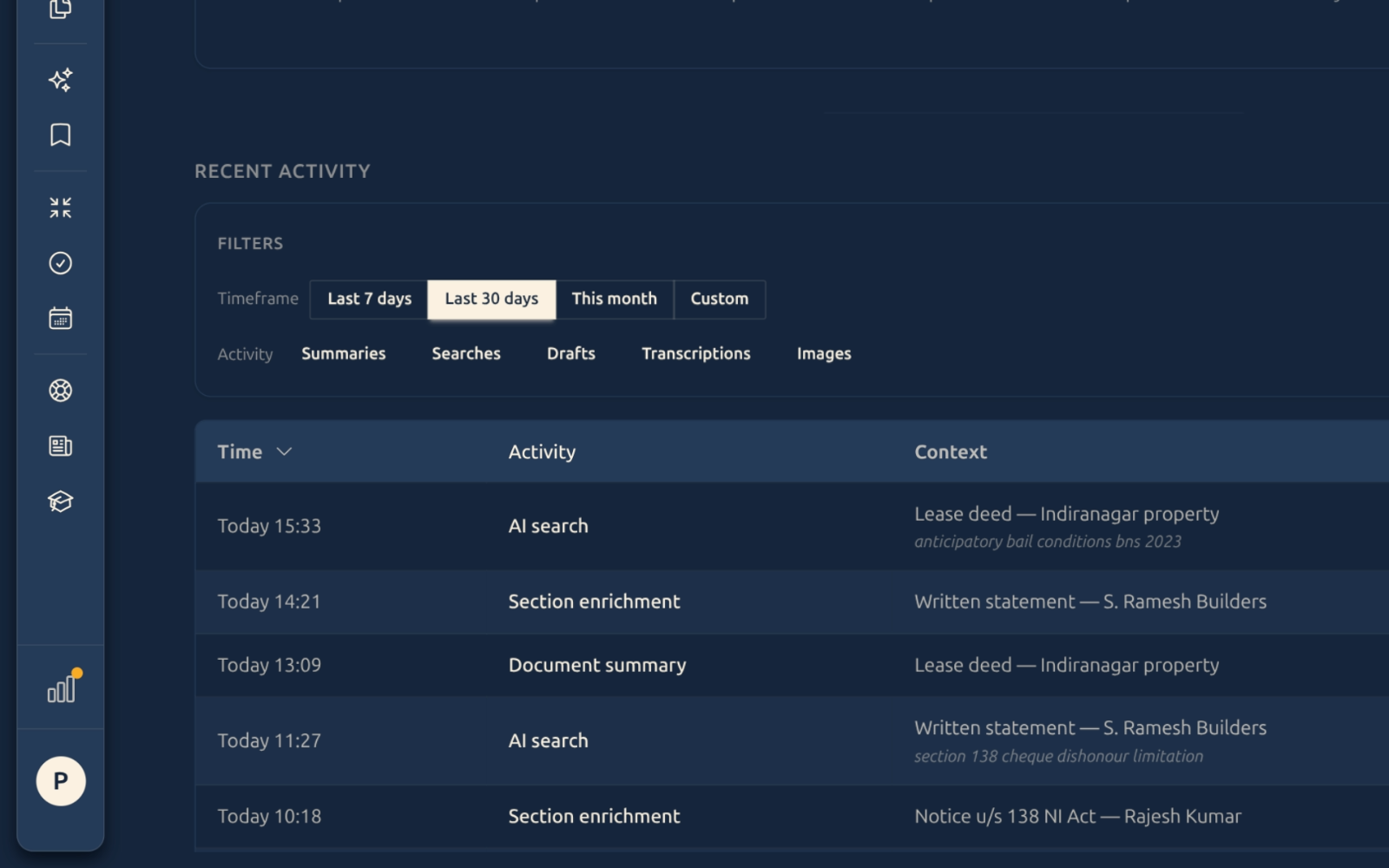The image size is (1389, 868).
Task: Click the Document summary activity
Action: [x=596, y=665]
